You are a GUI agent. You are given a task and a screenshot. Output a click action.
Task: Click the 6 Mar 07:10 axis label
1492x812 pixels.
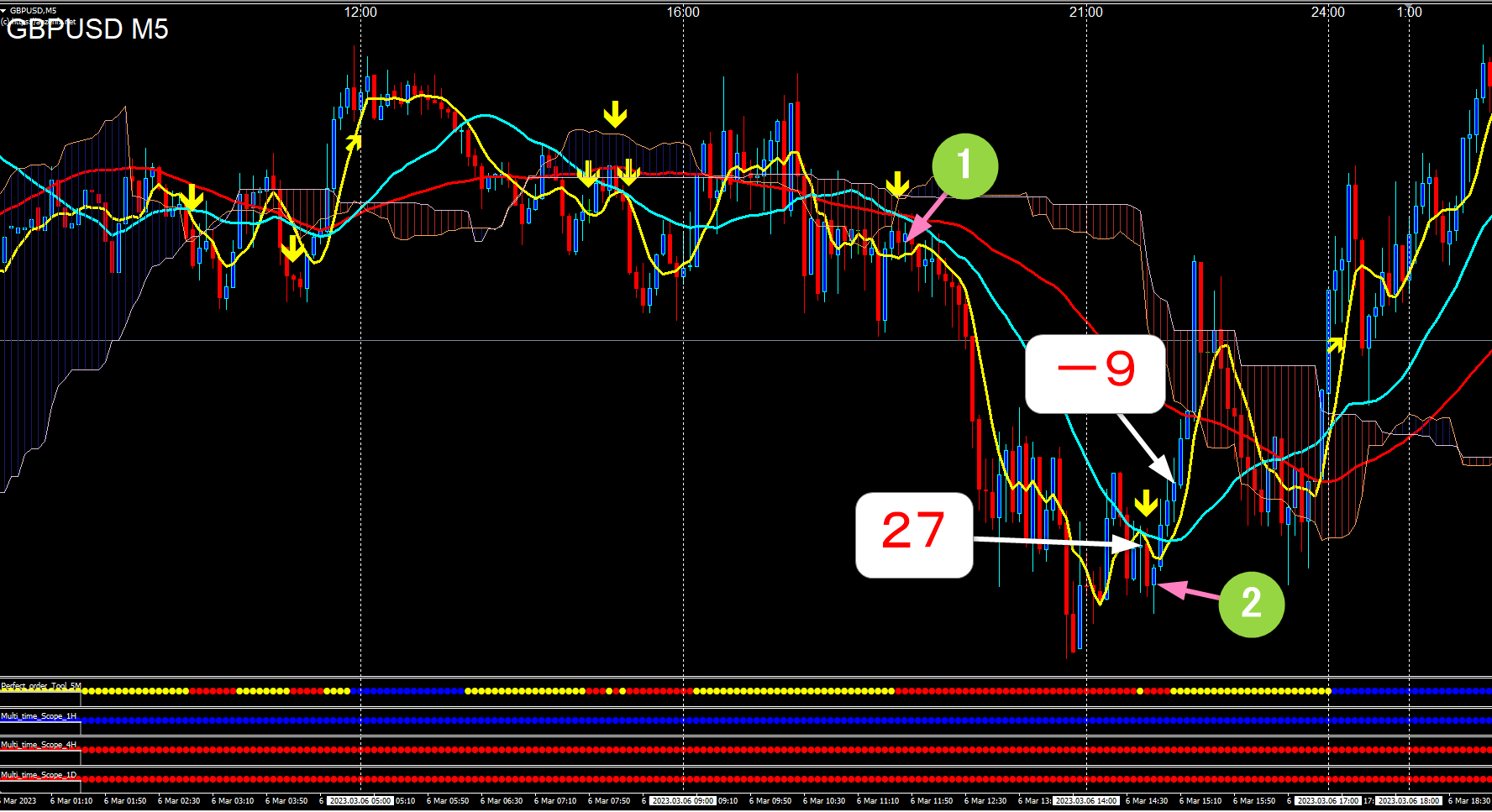pos(555,801)
